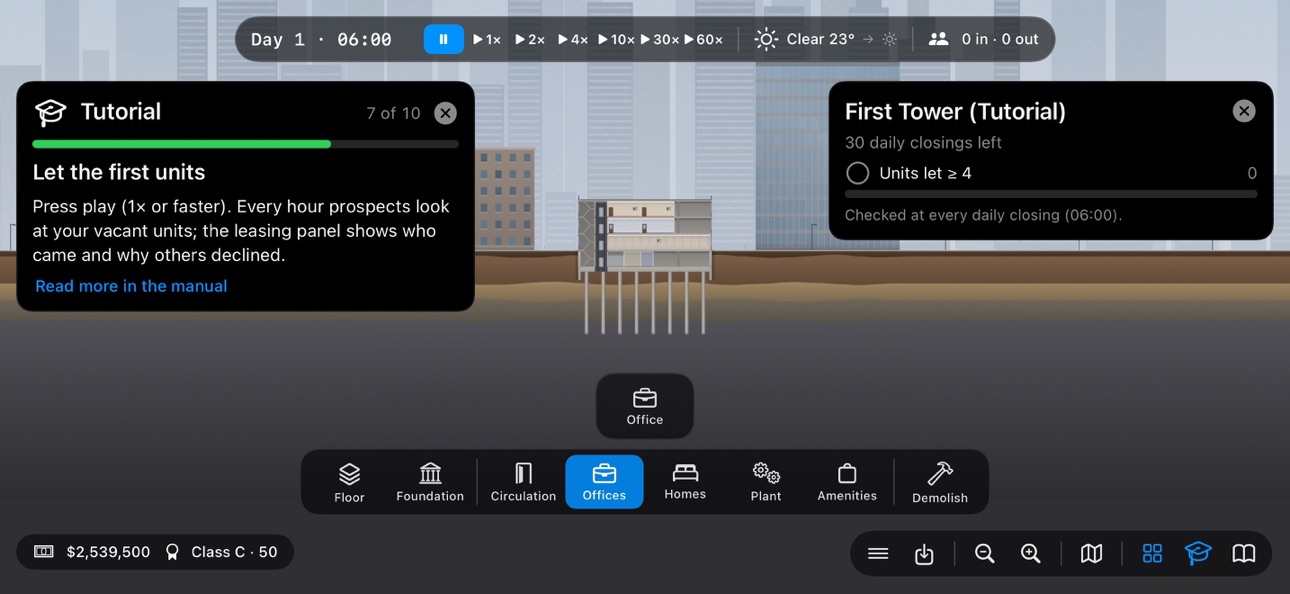
Task: Open the Read more in the manual link
Action: click(131, 286)
